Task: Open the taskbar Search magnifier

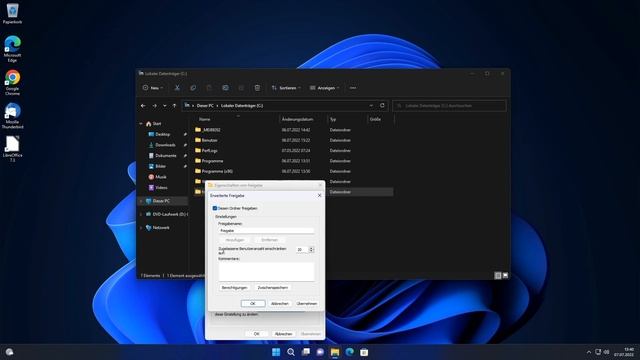Action: pyautogui.click(x=291, y=352)
